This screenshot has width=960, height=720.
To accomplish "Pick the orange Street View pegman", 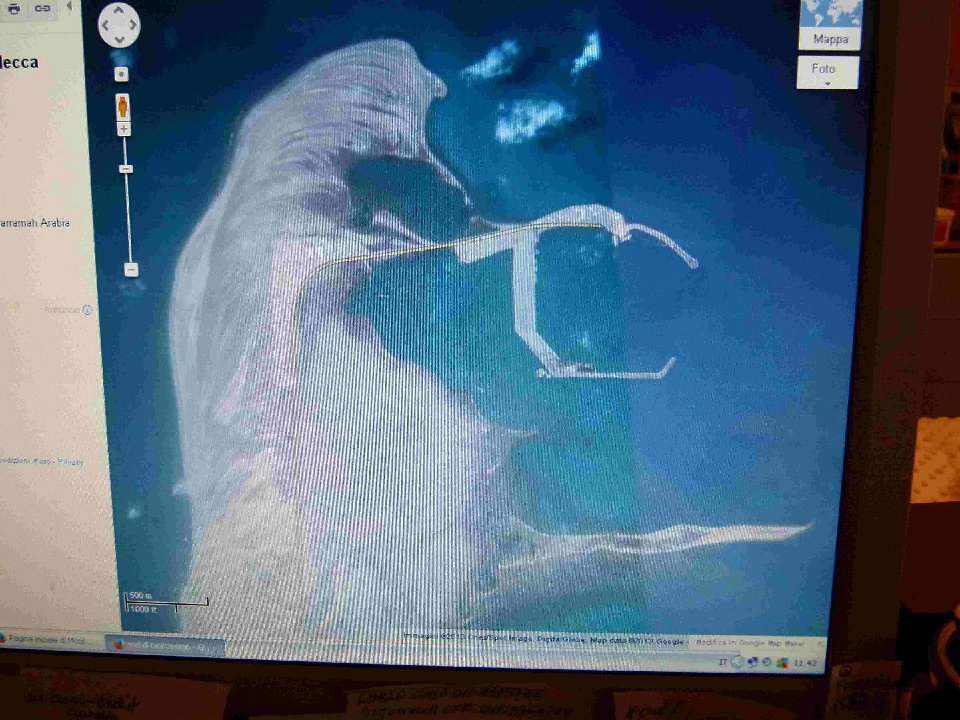I will coord(122,107).
